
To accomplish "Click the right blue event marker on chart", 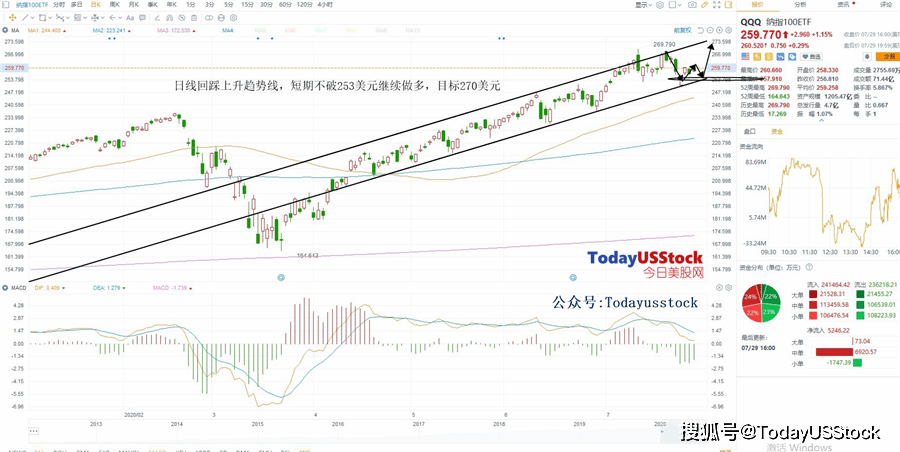I will point(572,277).
